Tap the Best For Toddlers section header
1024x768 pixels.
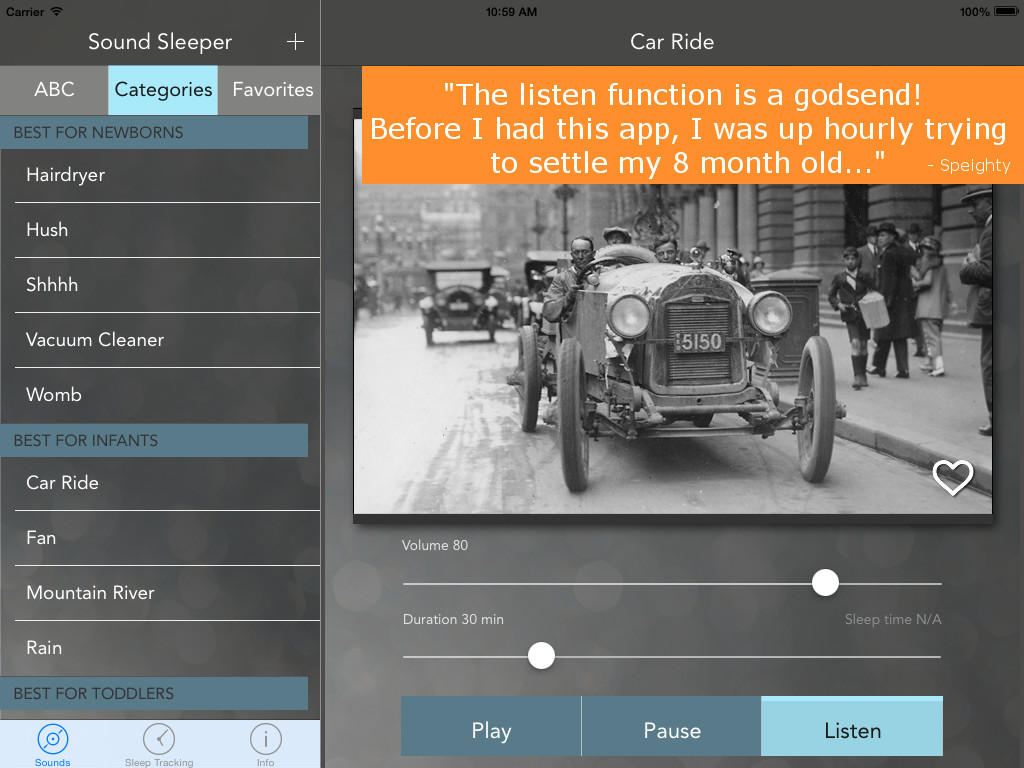[154, 694]
